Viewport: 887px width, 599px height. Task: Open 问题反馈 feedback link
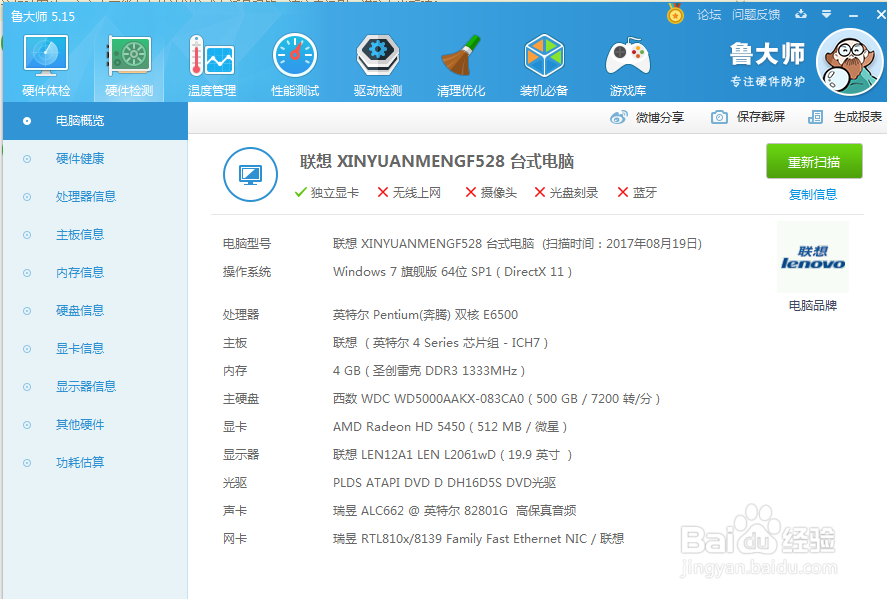(756, 15)
